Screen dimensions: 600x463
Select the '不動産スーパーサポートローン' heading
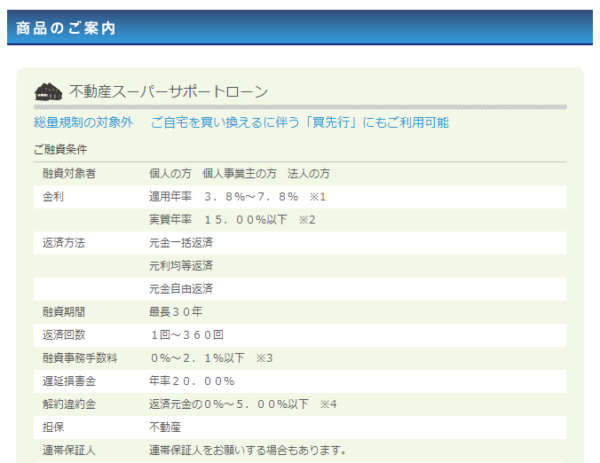(x=168, y=92)
